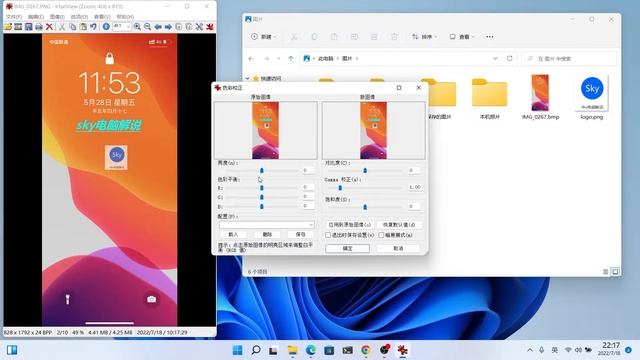The width and height of the screenshot is (640, 360).
Task: Open the 查看(V) menu in IrfanView
Action: [102, 17]
